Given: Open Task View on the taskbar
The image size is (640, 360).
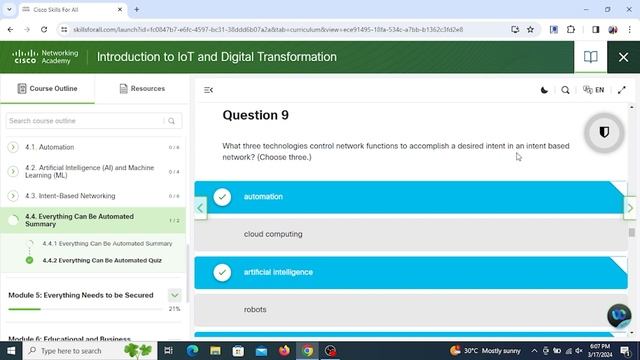Looking at the screenshot, I should coord(168,351).
